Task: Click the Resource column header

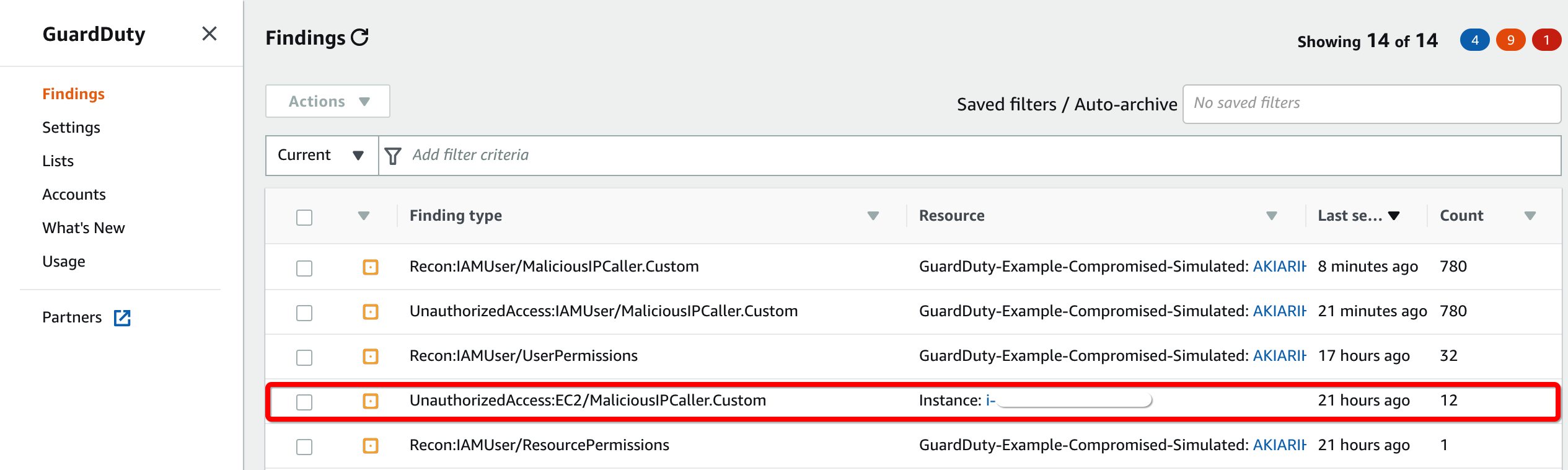Action: click(951, 215)
